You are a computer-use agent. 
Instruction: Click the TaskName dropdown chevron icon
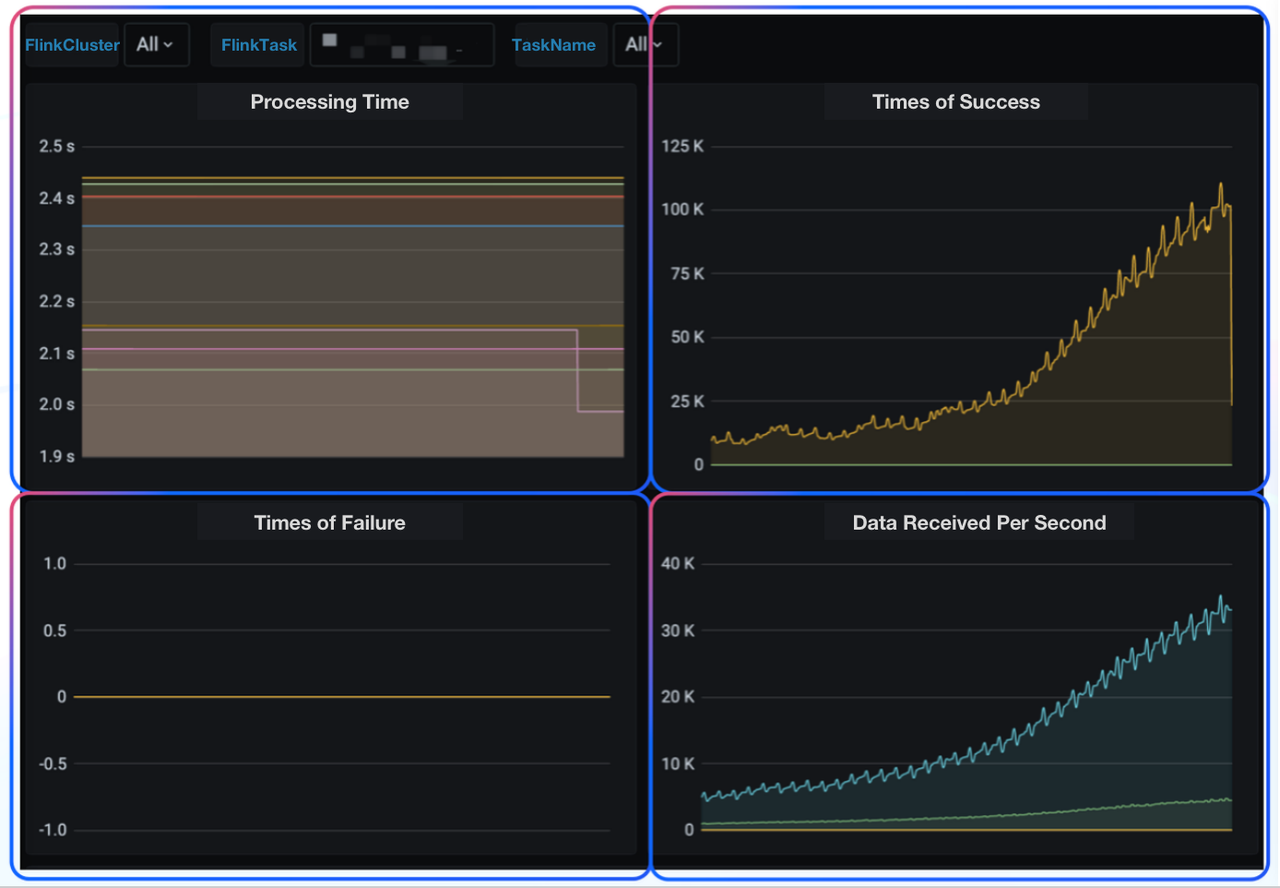pyautogui.click(x=660, y=44)
